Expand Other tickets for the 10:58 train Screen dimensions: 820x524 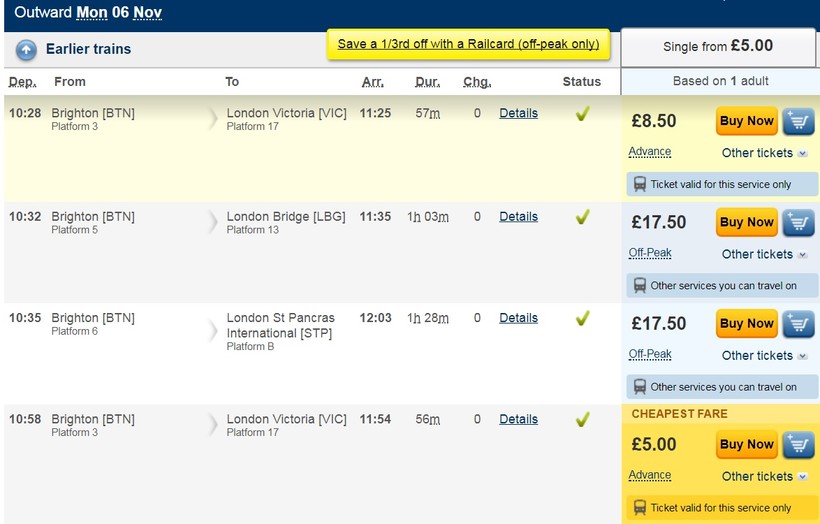(764, 476)
